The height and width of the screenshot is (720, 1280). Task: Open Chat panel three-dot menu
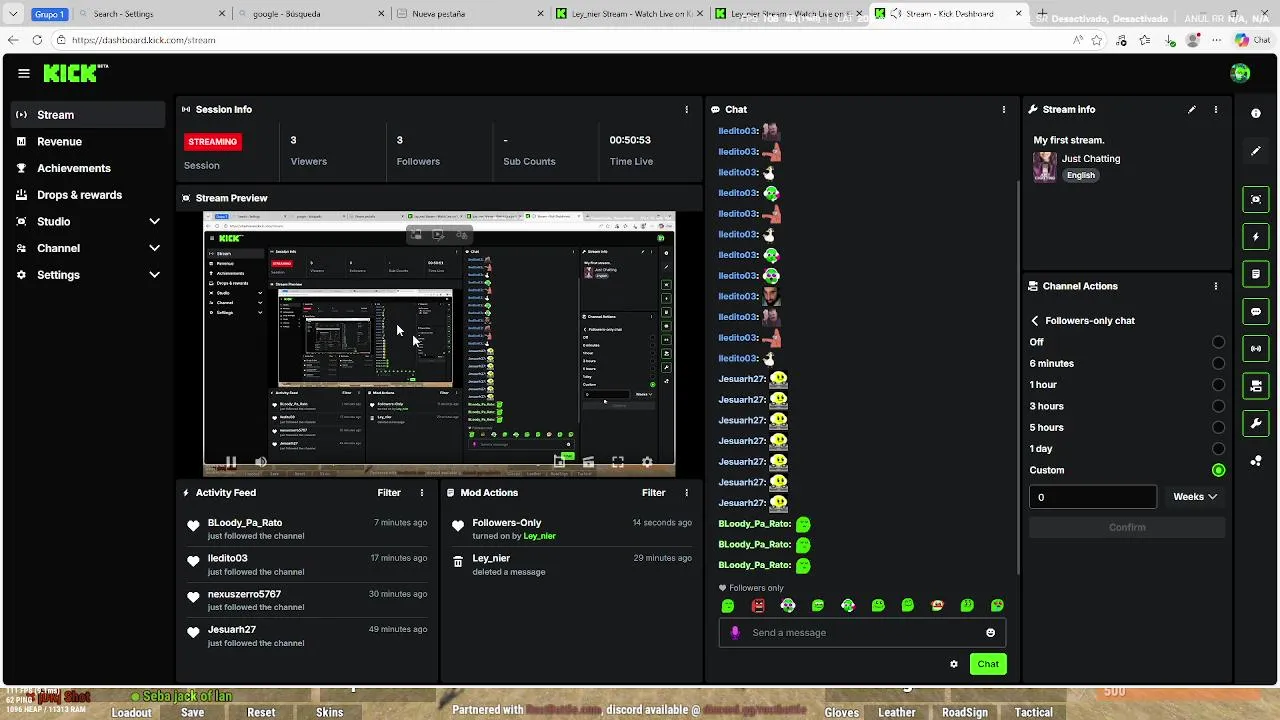pos(1004,109)
